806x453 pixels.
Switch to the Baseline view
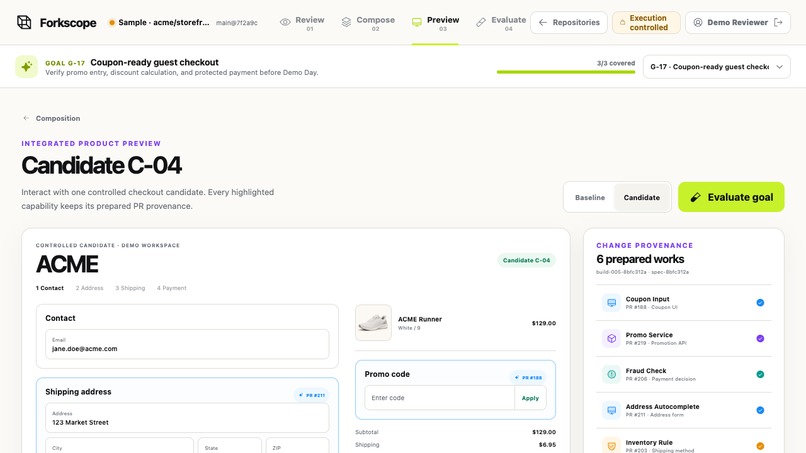pyautogui.click(x=590, y=197)
